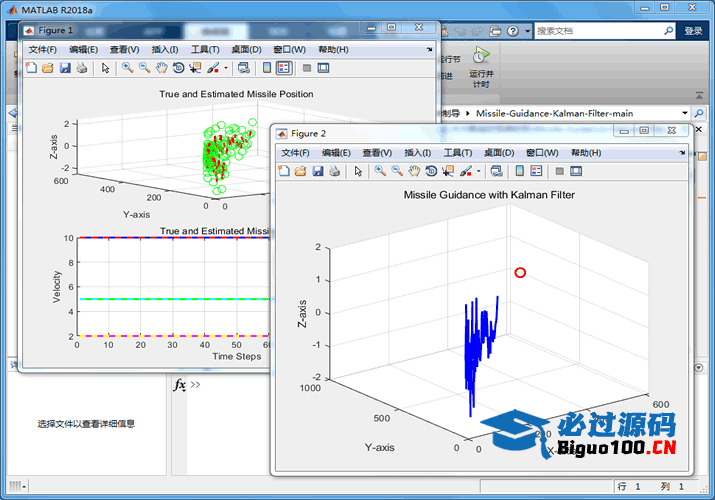
Task: Click 运行并计时 button in MATLAB toolstrip
Action: tap(481, 67)
